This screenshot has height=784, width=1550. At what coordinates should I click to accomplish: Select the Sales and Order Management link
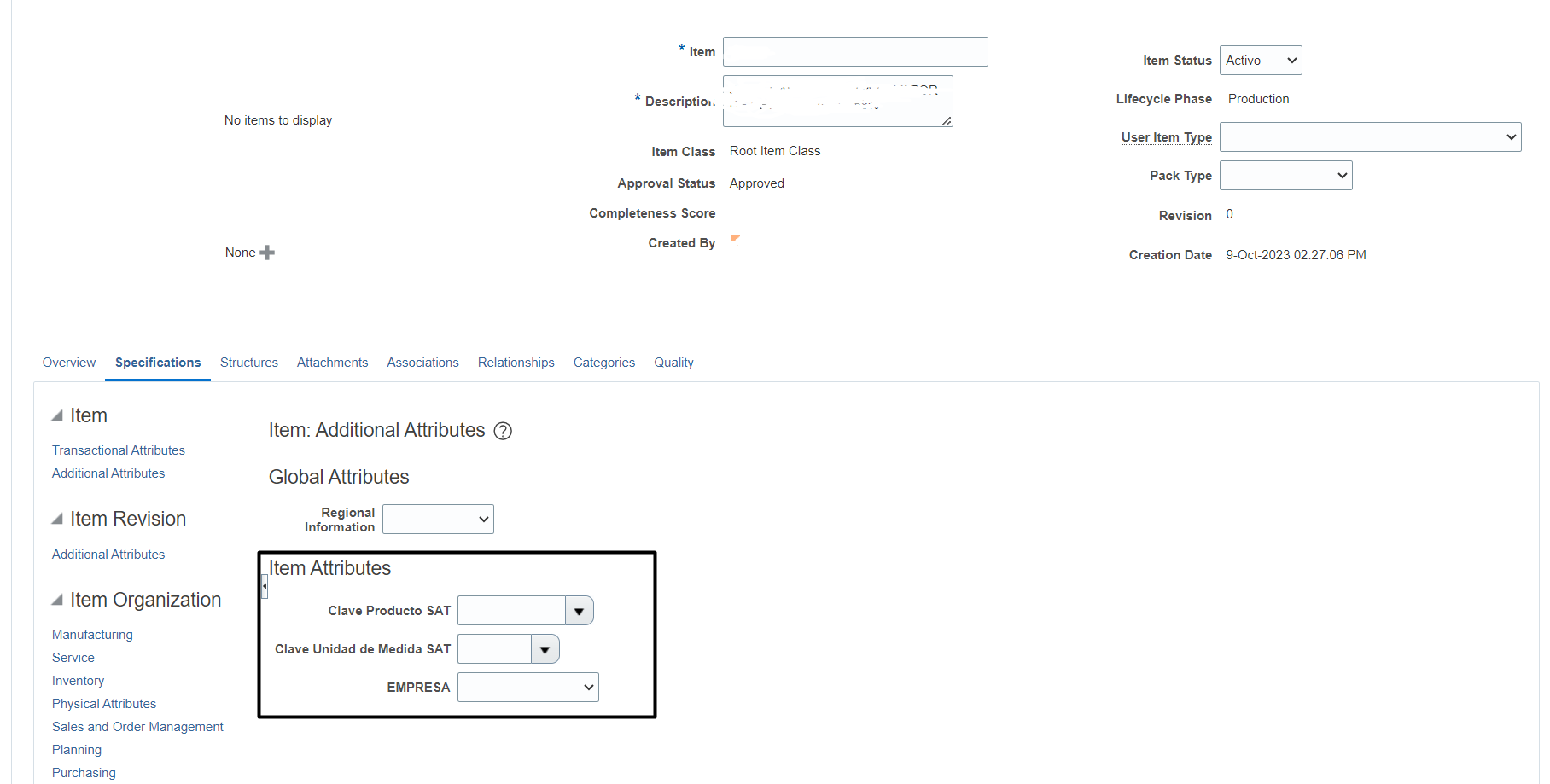click(137, 726)
